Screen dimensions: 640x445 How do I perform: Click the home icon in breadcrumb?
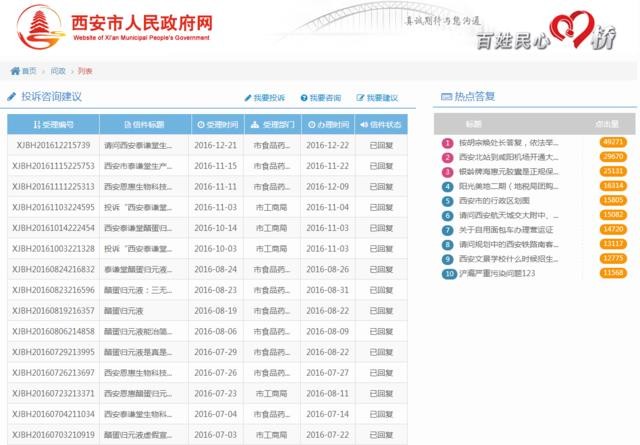tap(15, 71)
